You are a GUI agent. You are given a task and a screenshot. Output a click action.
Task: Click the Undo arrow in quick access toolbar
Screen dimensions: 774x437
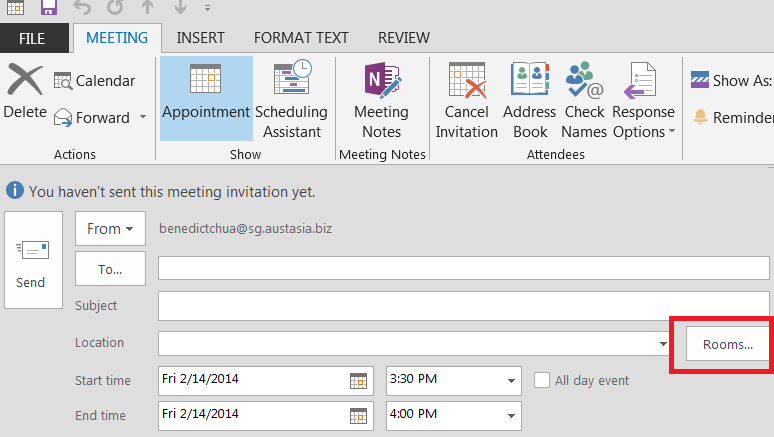click(x=82, y=7)
